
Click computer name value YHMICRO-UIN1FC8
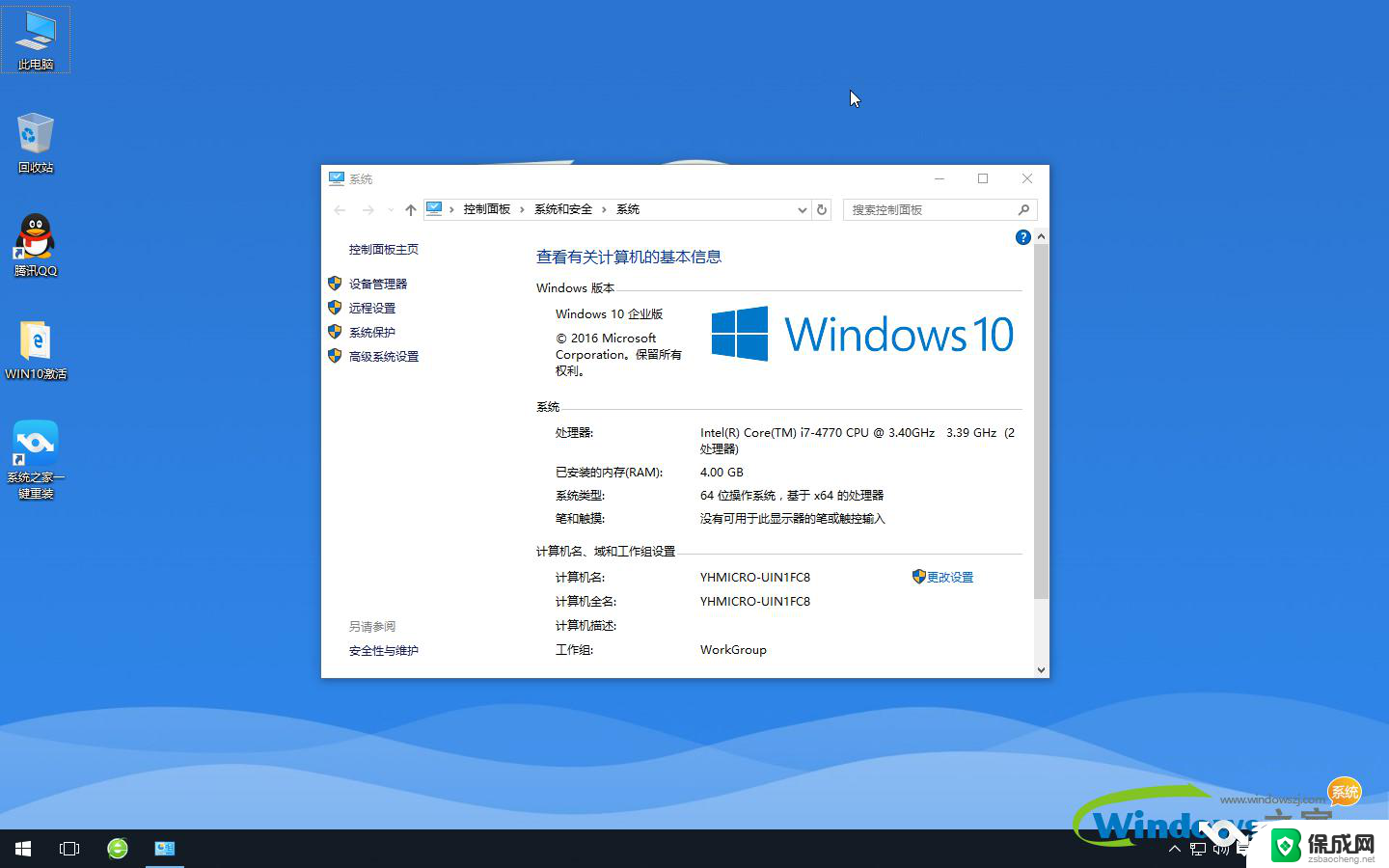[755, 577]
